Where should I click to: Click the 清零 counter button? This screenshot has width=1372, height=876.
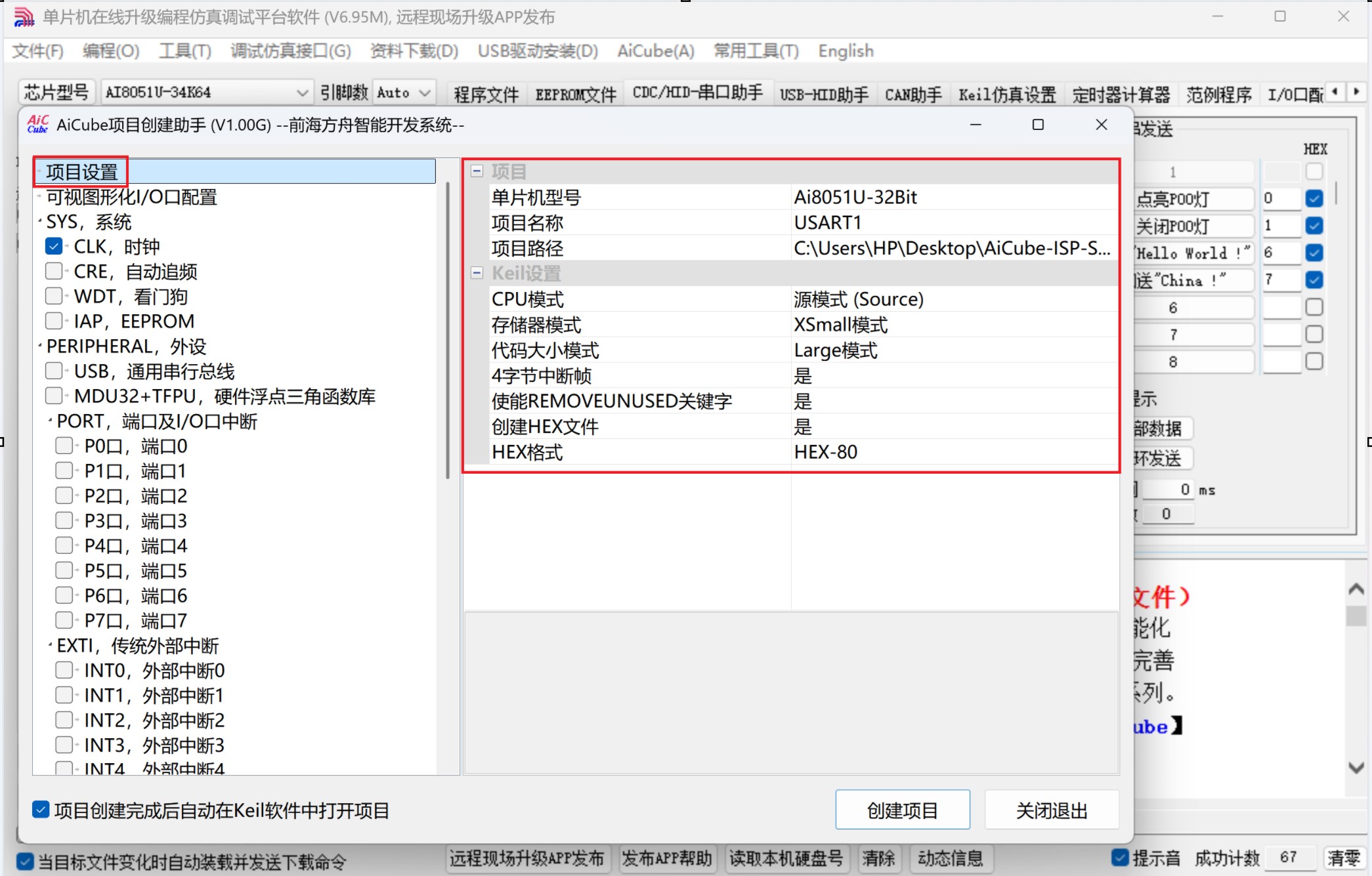point(1344,858)
